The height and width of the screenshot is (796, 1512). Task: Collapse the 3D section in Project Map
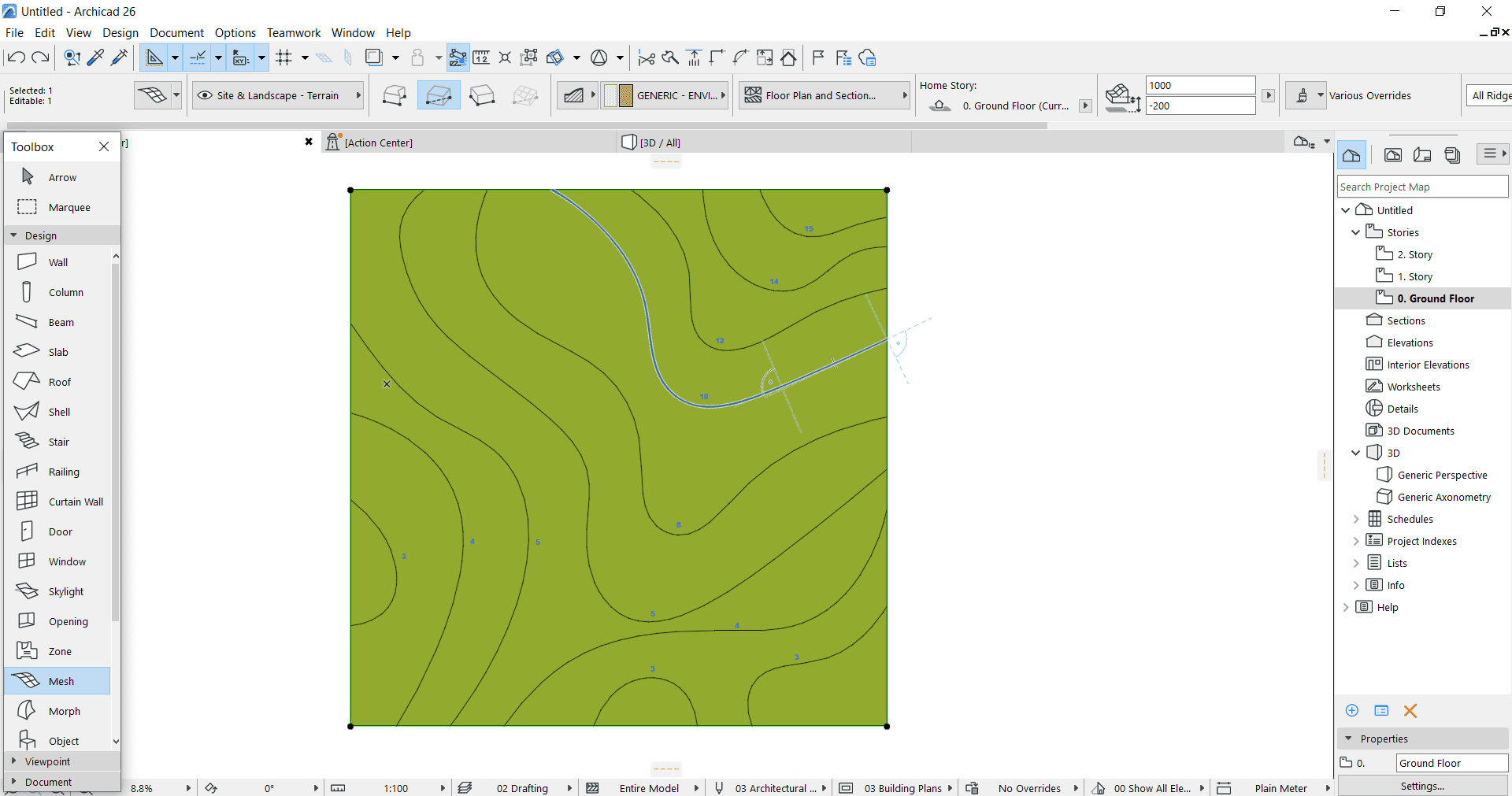click(1354, 453)
